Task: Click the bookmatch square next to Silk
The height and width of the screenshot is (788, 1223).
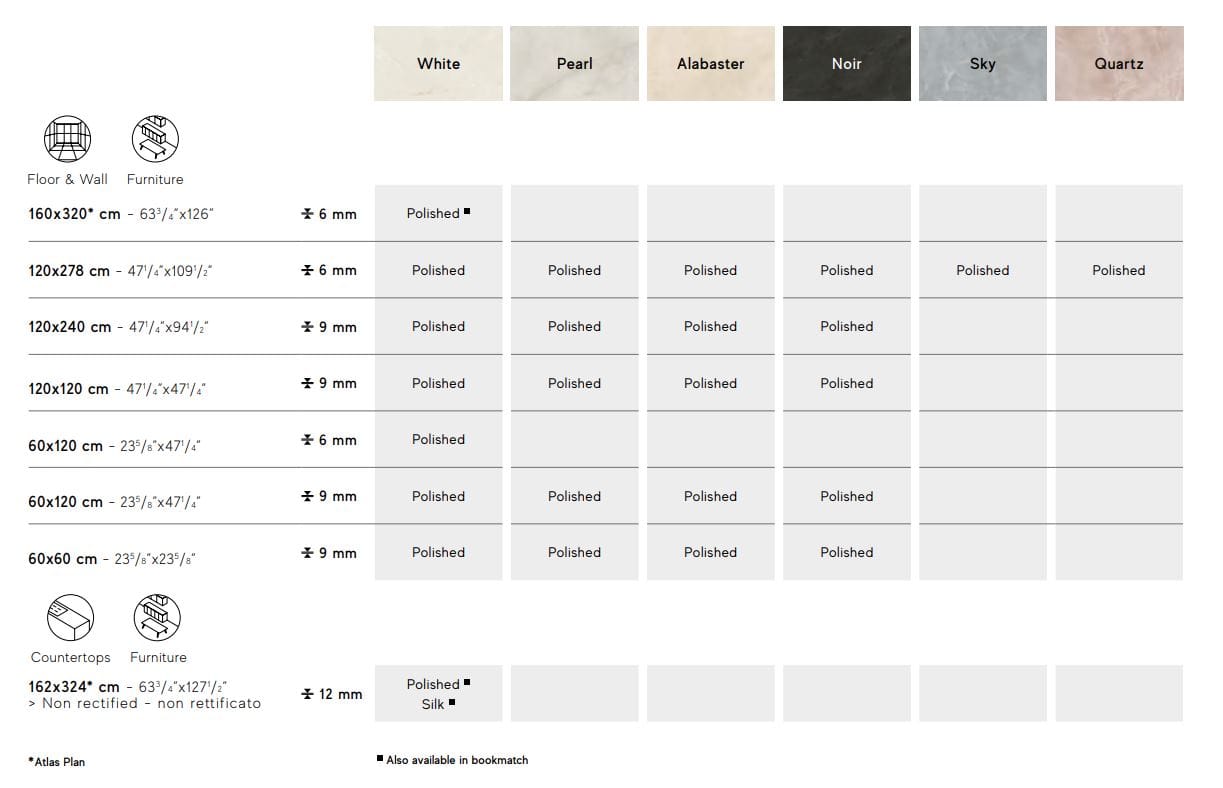Action: [x=452, y=703]
